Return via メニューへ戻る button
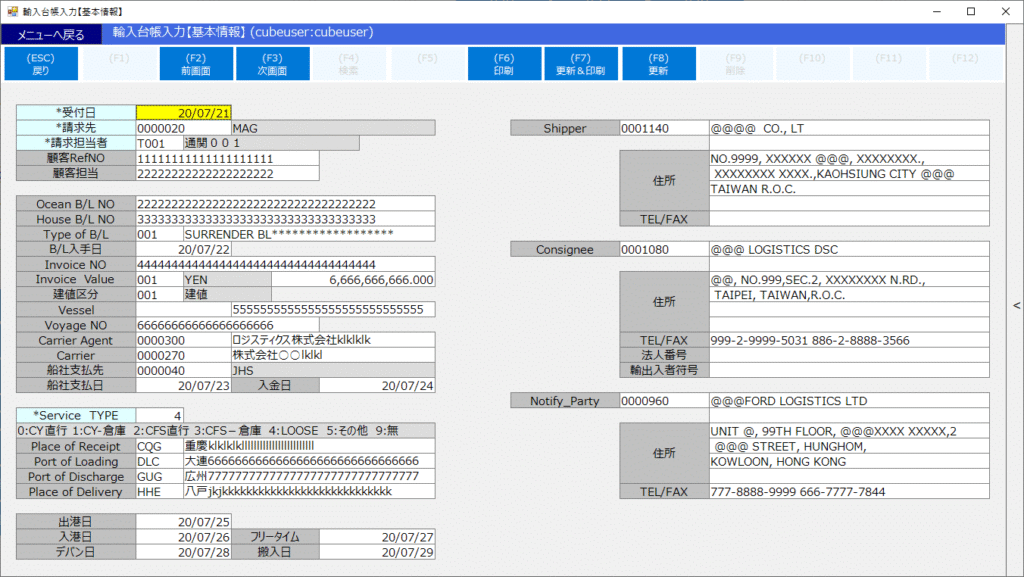Image resolution: width=1024 pixels, height=577 pixels. (x=51, y=34)
